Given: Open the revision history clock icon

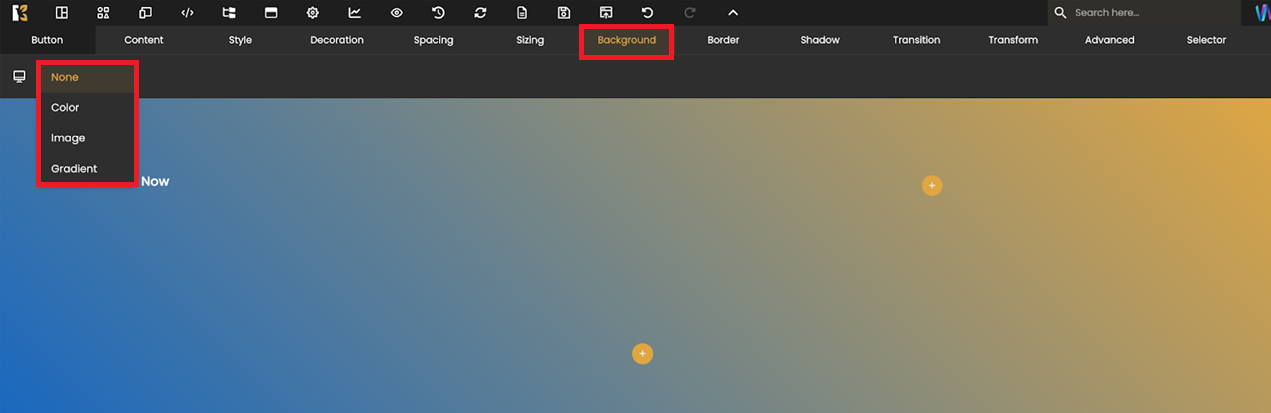Looking at the screenshot, I should (438, 13).
